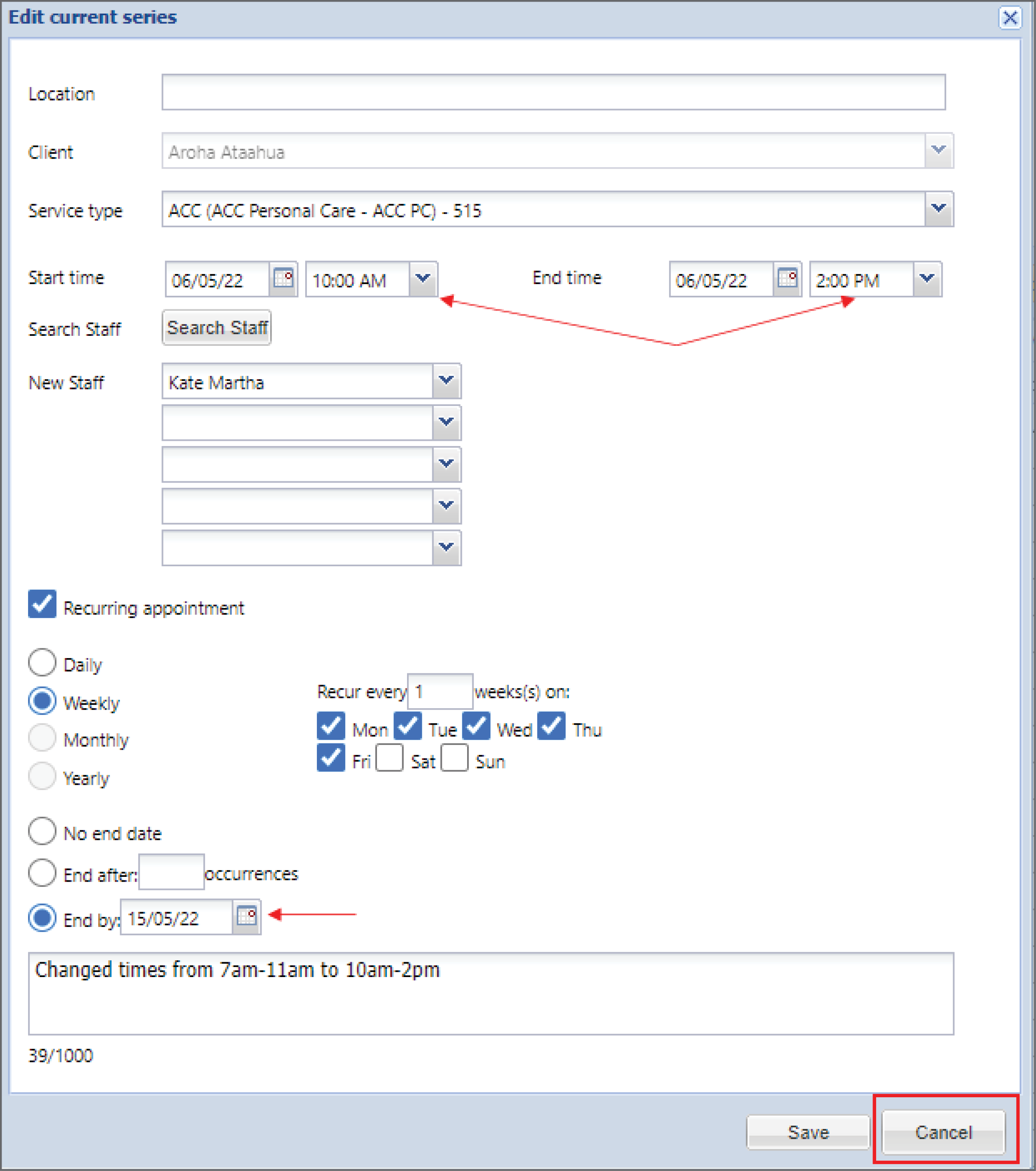Close the Edit current series dialog
This screenshot has width=1036, height=1171.
(x=1010, y=18)
